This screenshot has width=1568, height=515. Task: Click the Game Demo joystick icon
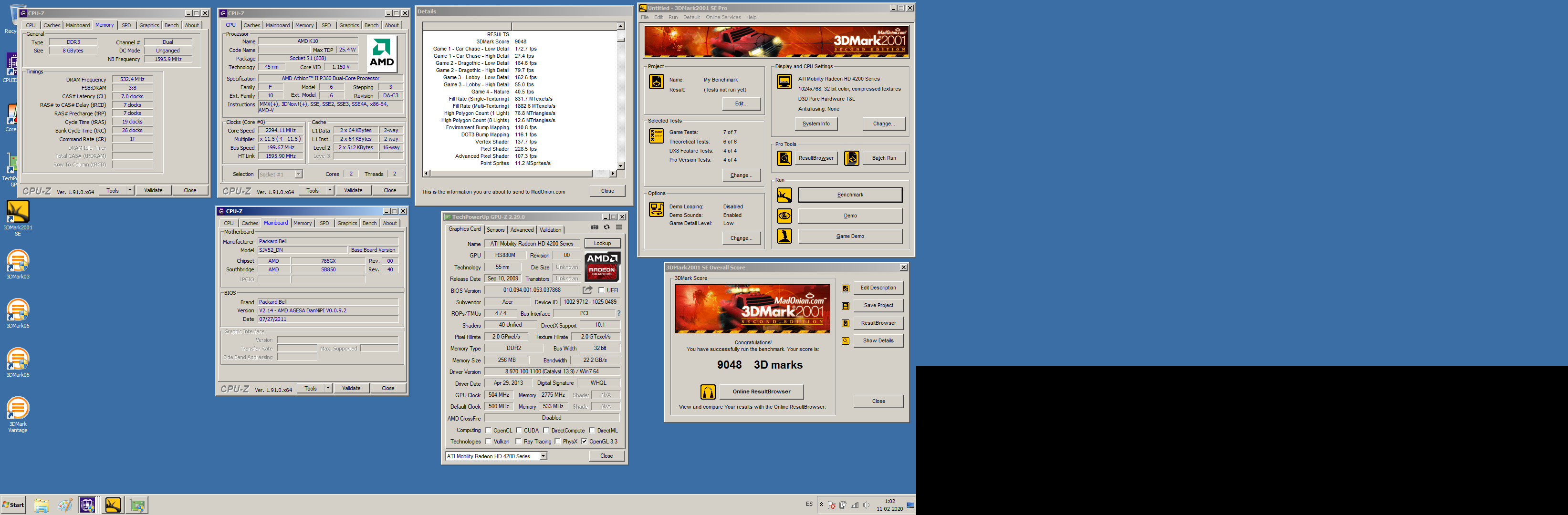click(x=784, y=236)
